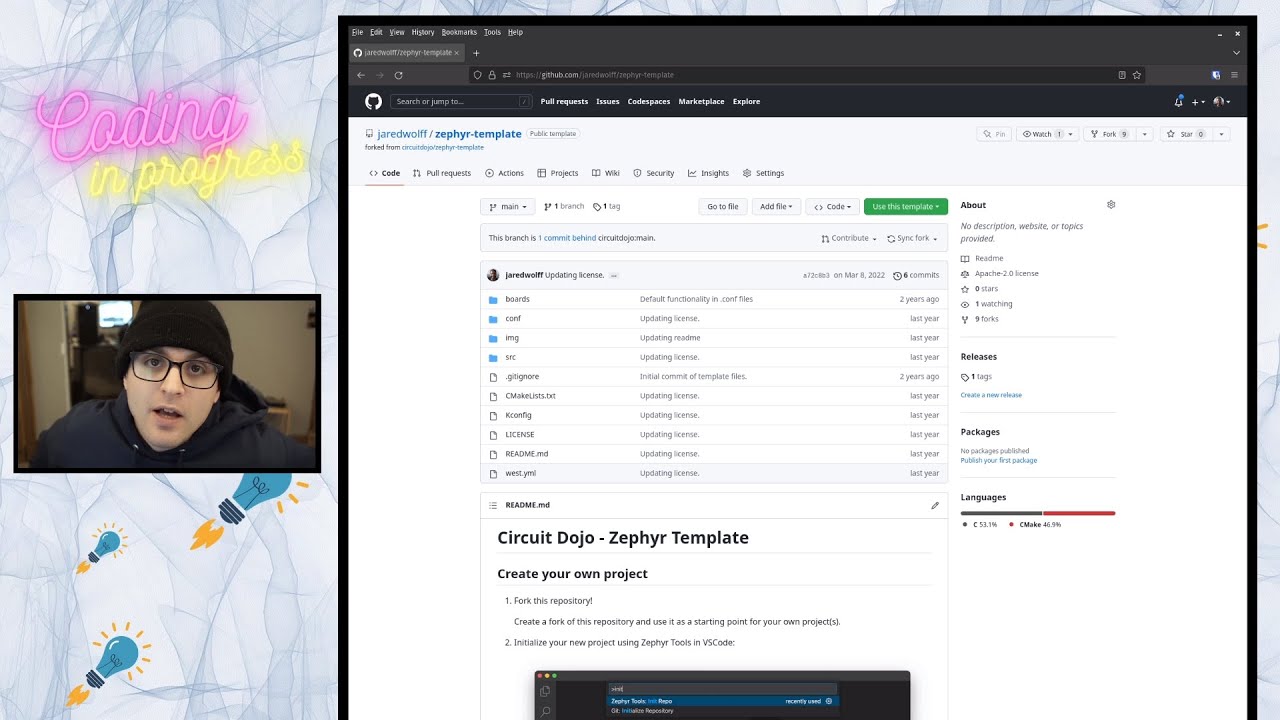Switch to the Actions tab
The height and width of the screenshot is (720, 1280).
coord(504,173)
